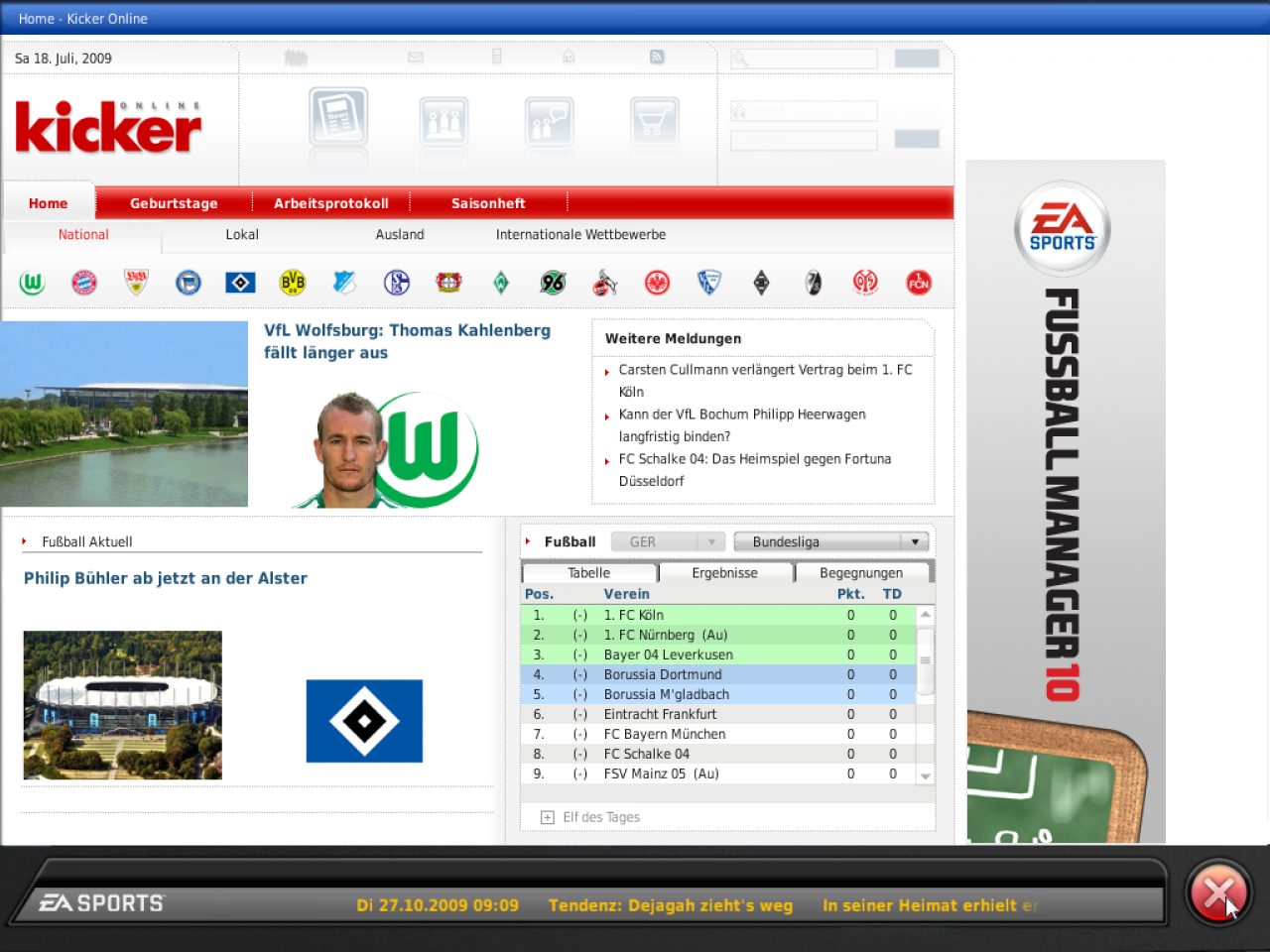The height and width of the screenshot is (952, 1270).
Task: Select the FC Bayern München table row
Action: [x=718, y=734]
